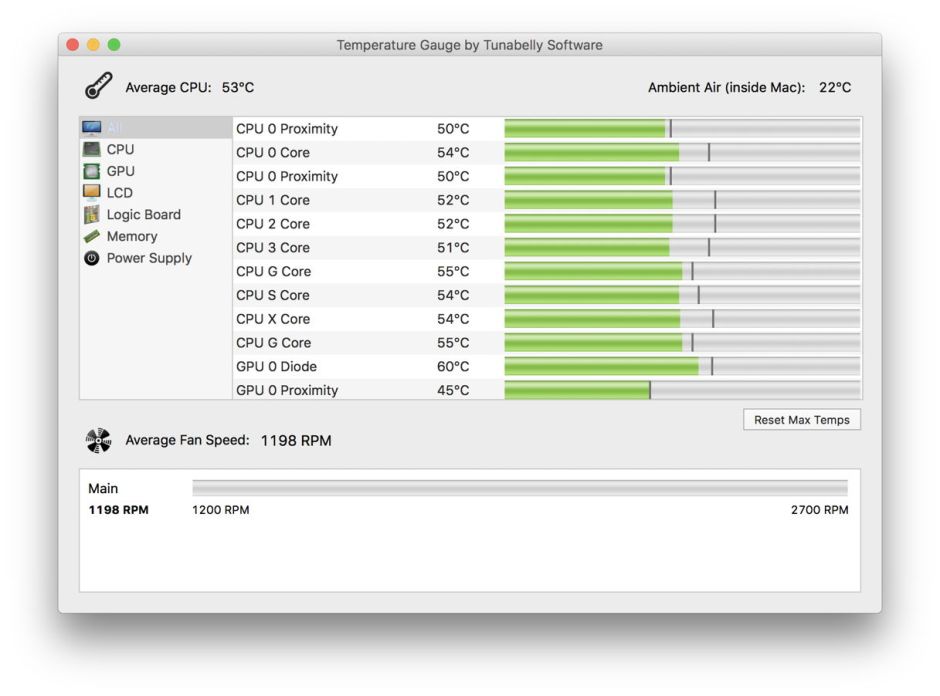Image resolution: width=940 pixels, height=696 pixels.
Task: Click the Ambient Air temperature reading
Action: (836, 87)
